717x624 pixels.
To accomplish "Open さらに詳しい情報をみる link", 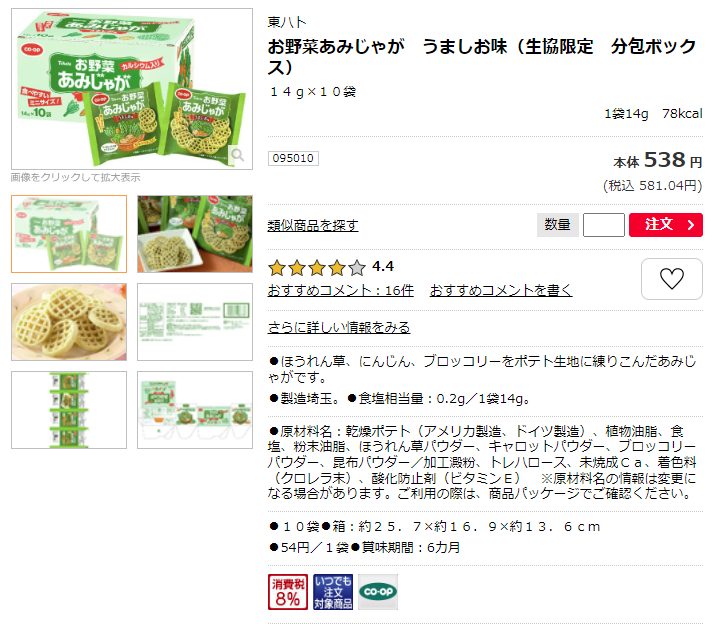I will pyautogui.click(x=339, y=327).
